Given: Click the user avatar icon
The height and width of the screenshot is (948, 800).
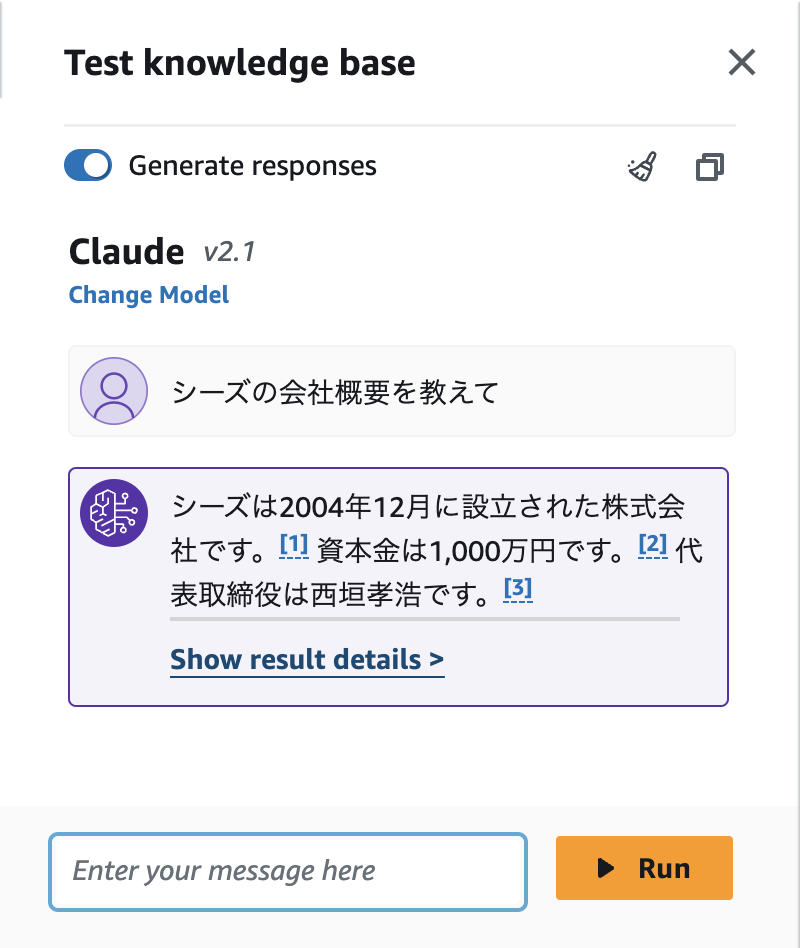Looking at the screenshot, I should (114, 391).
